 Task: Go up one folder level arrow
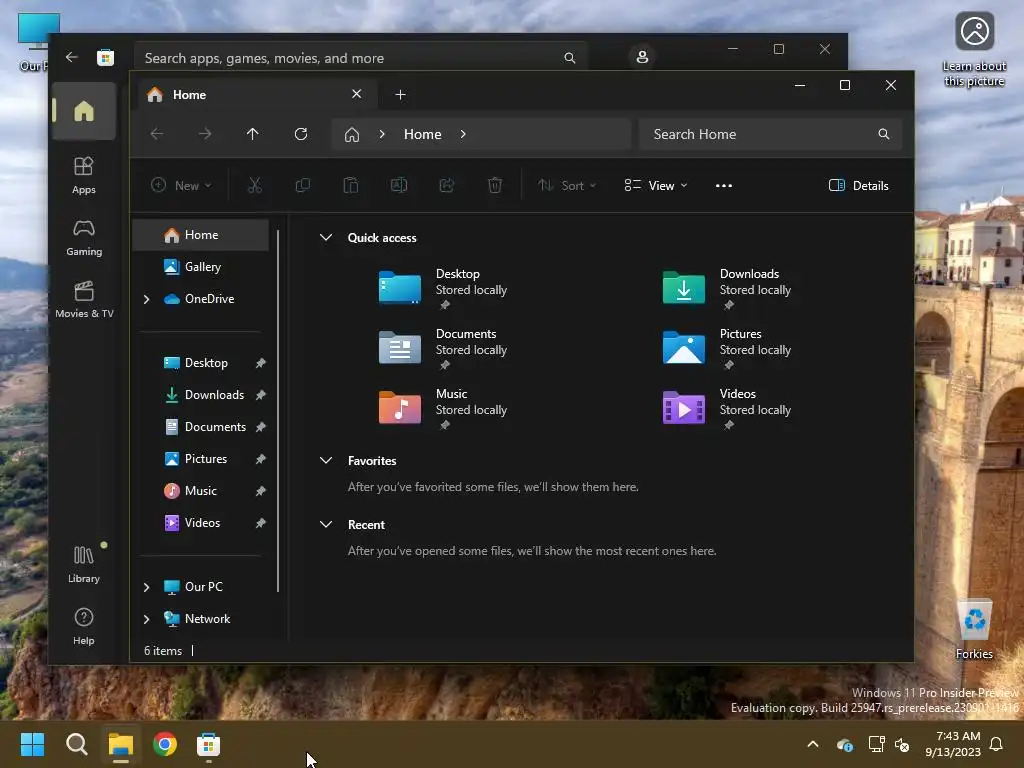coord(253,134)
